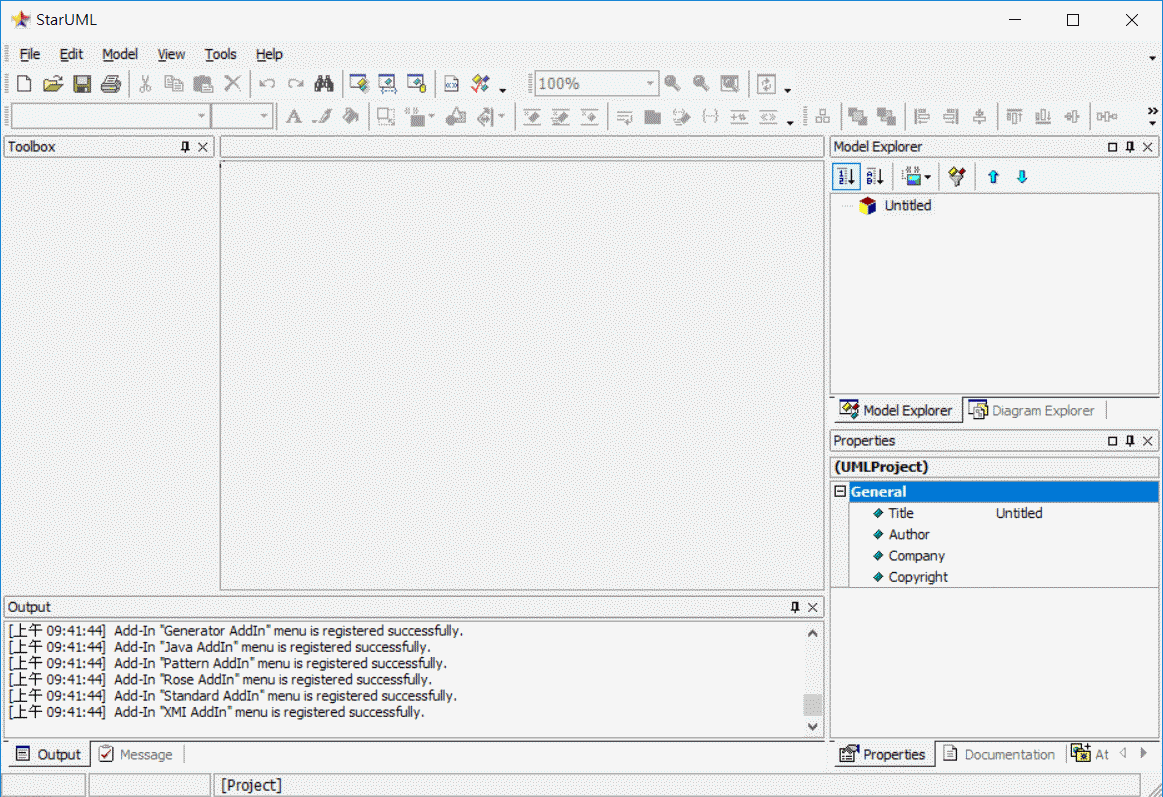Click the Delete X icon in the toolbar
The width and height of the screenshot is (1163, 797).
pyautogui.click(x=232, y=83)
